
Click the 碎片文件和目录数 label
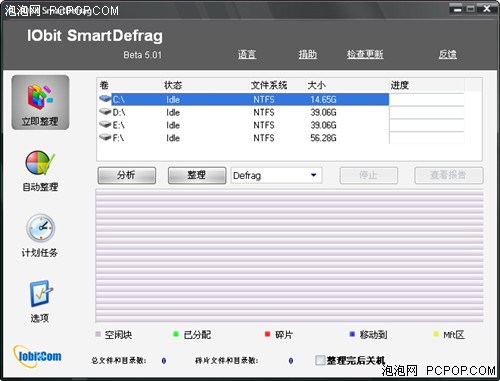pos(227,360)
